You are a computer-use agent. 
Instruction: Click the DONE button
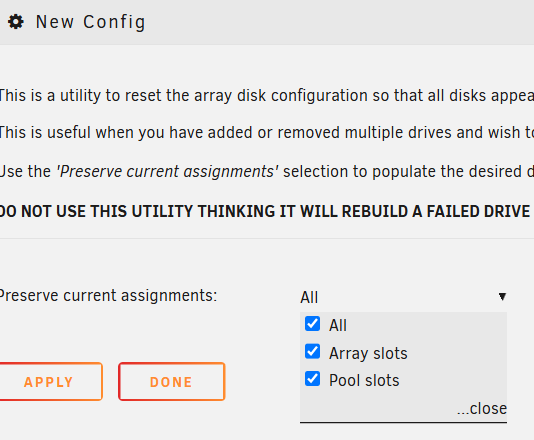pyautogui.click(x=172, y=381)
